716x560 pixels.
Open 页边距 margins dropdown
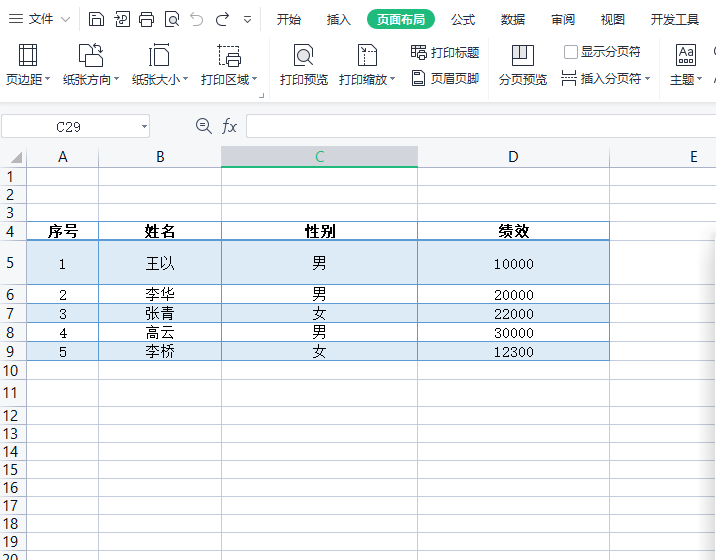tap(28, 65)
